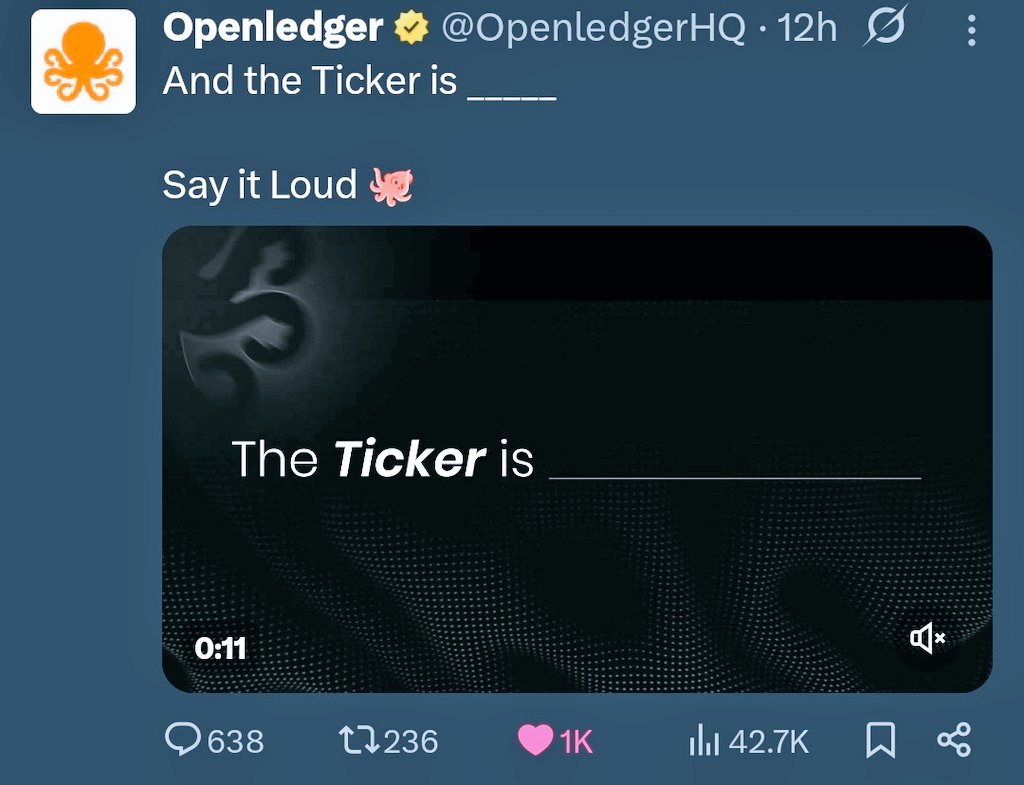
Task: Open the Openledger display name link
Action: coord(273,28)
